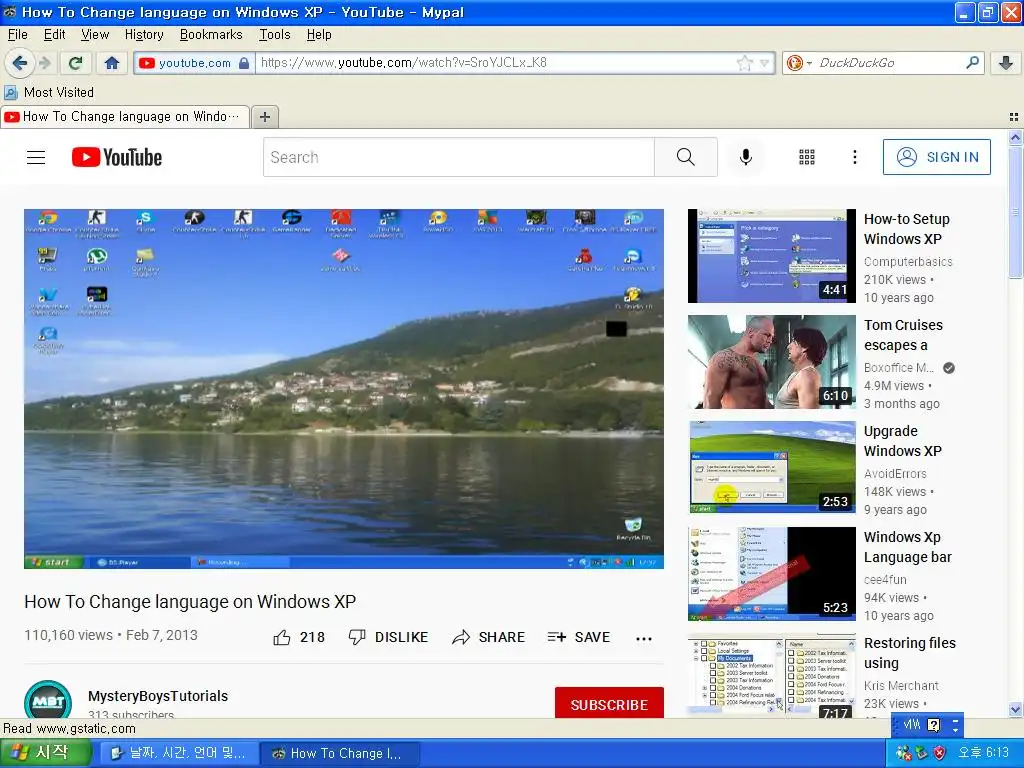Open Restoring files using video title
The image size is (1024, 768).
tap(910, 653)
